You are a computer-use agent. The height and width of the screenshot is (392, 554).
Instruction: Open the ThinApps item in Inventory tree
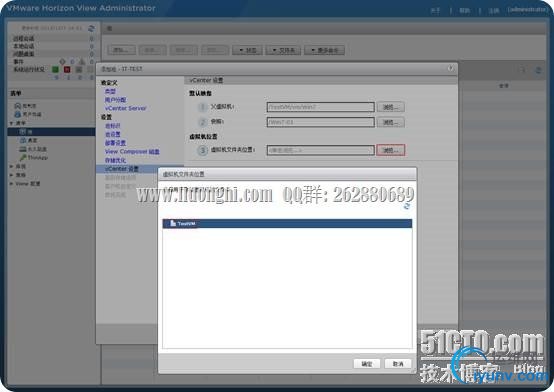pyautogui.click(x=34, y=157)
